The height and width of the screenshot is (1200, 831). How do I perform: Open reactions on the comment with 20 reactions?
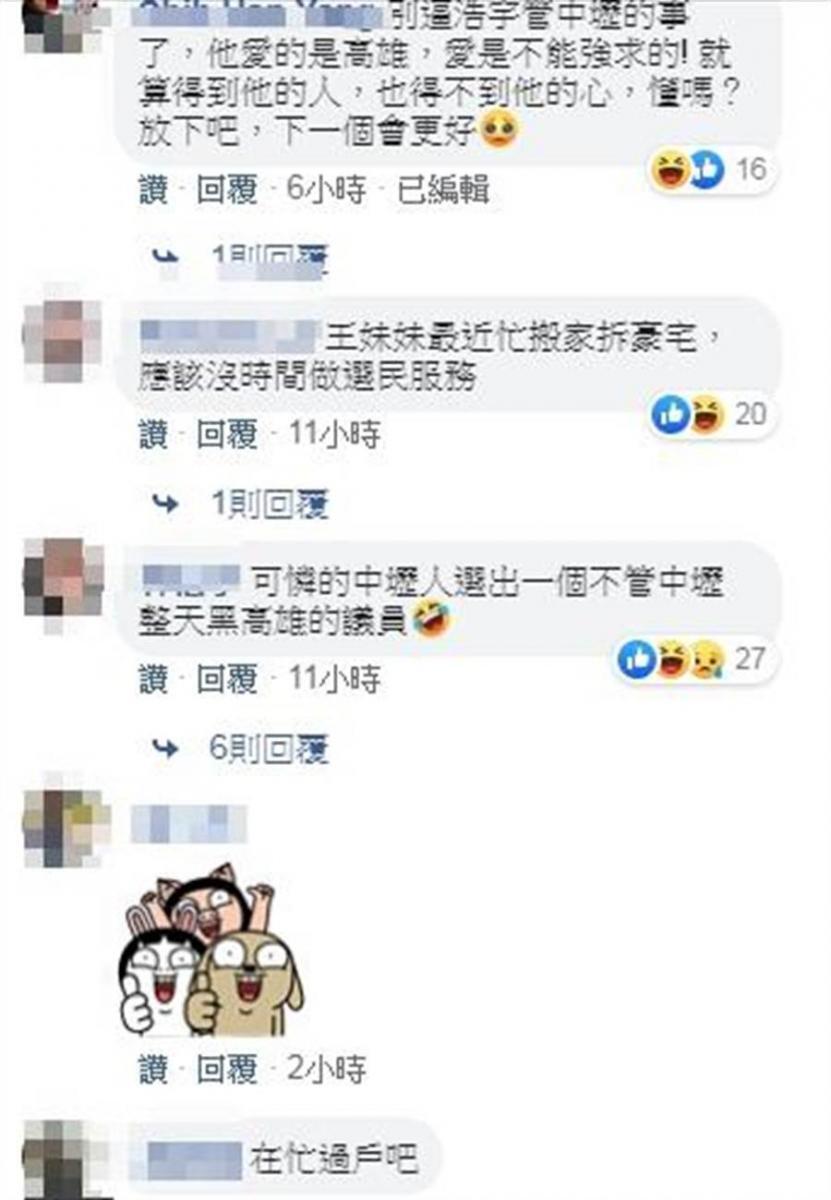pyautogui.click(x=712, y=413)
